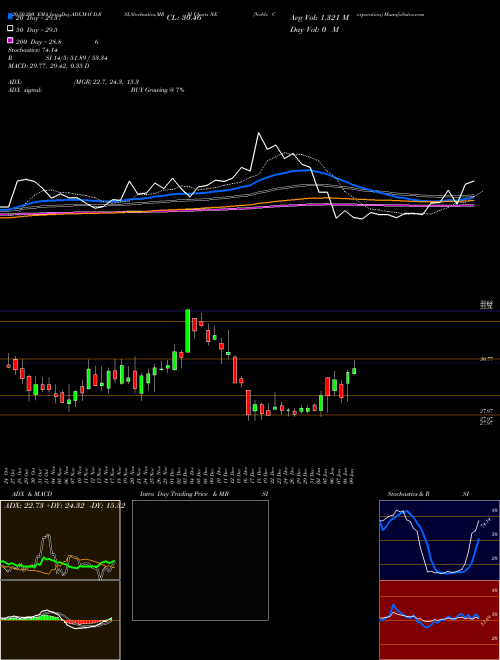
Task: Open the ADX indicator mini chart
Action: point(60,540)
